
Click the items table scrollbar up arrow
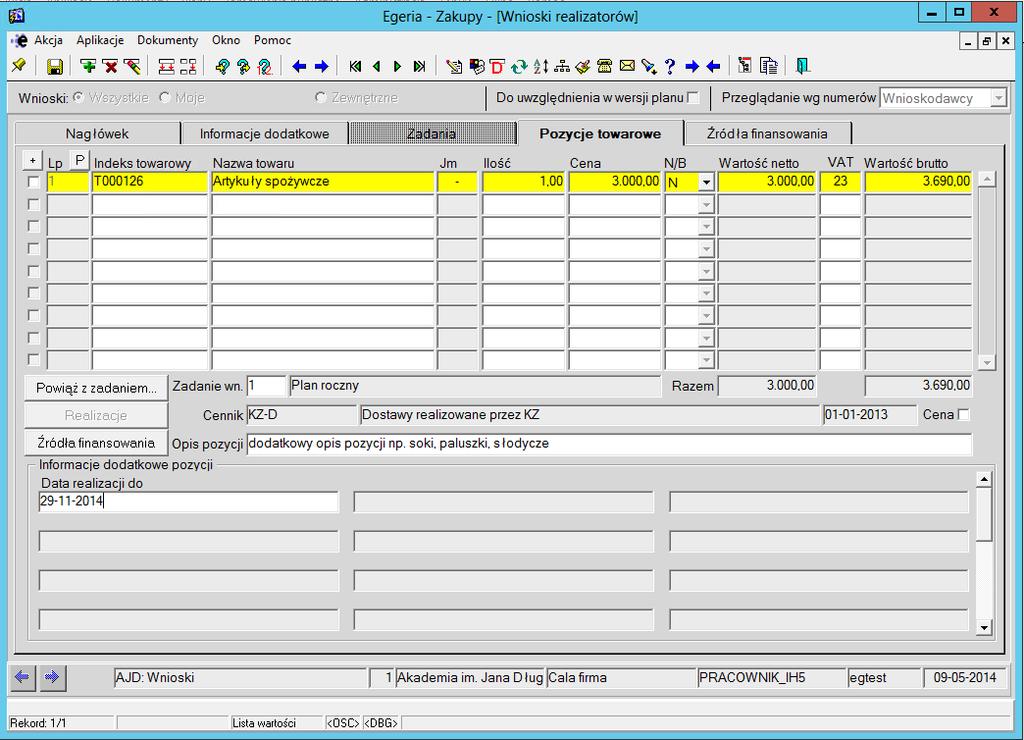coord(987,180)
